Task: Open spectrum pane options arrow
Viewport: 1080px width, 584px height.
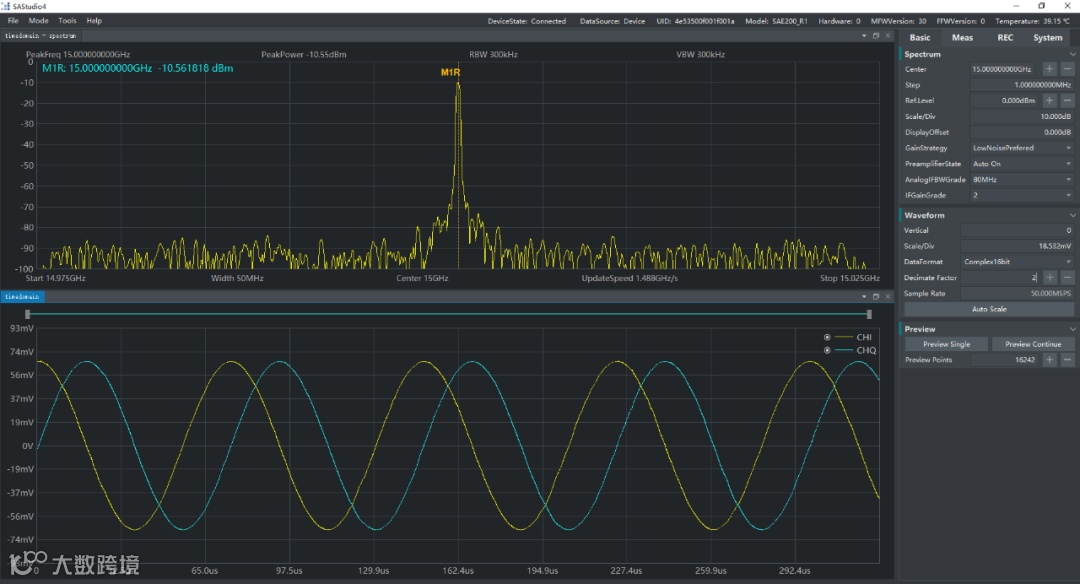Action: pos(864,36)
